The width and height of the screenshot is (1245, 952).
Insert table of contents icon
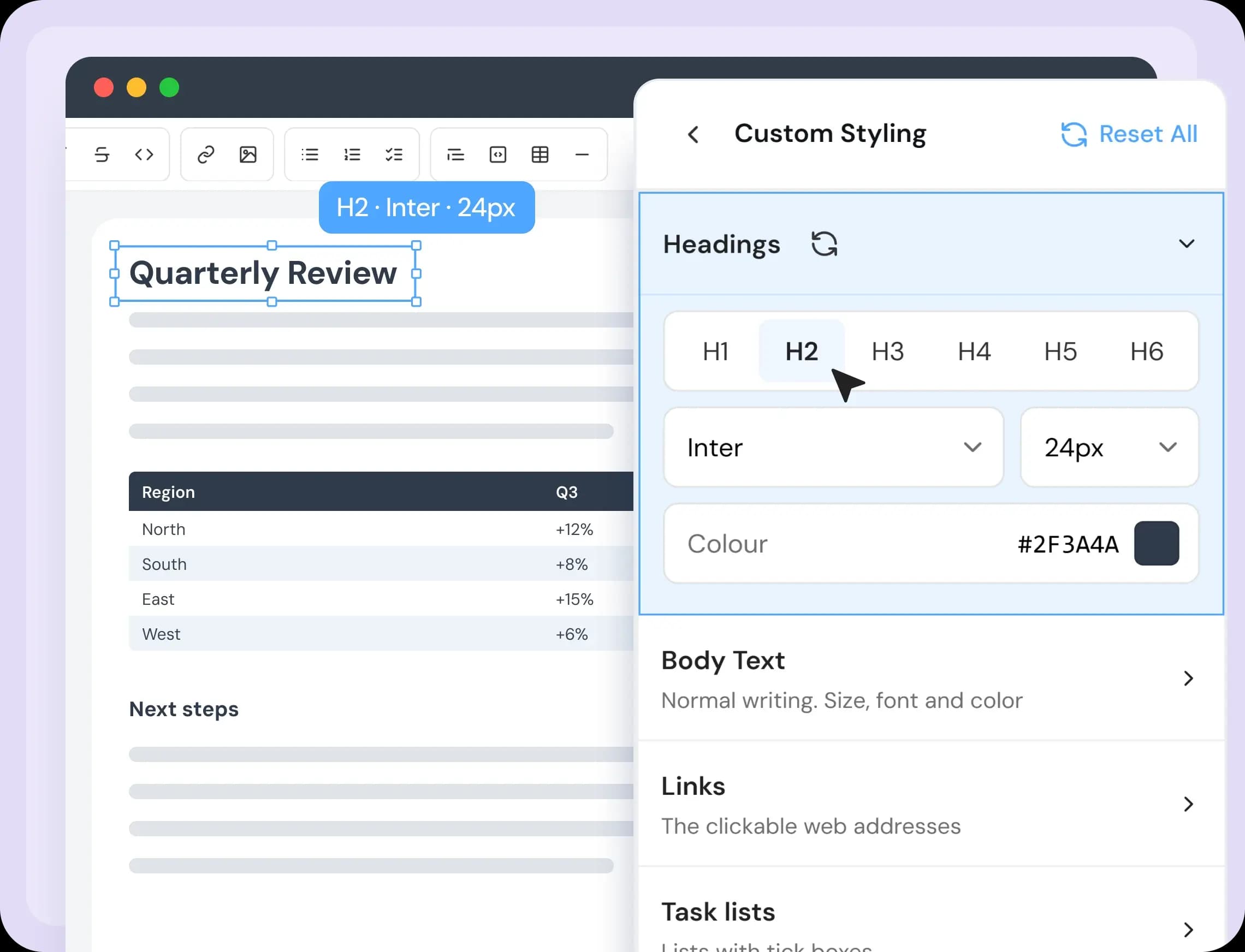456,154
